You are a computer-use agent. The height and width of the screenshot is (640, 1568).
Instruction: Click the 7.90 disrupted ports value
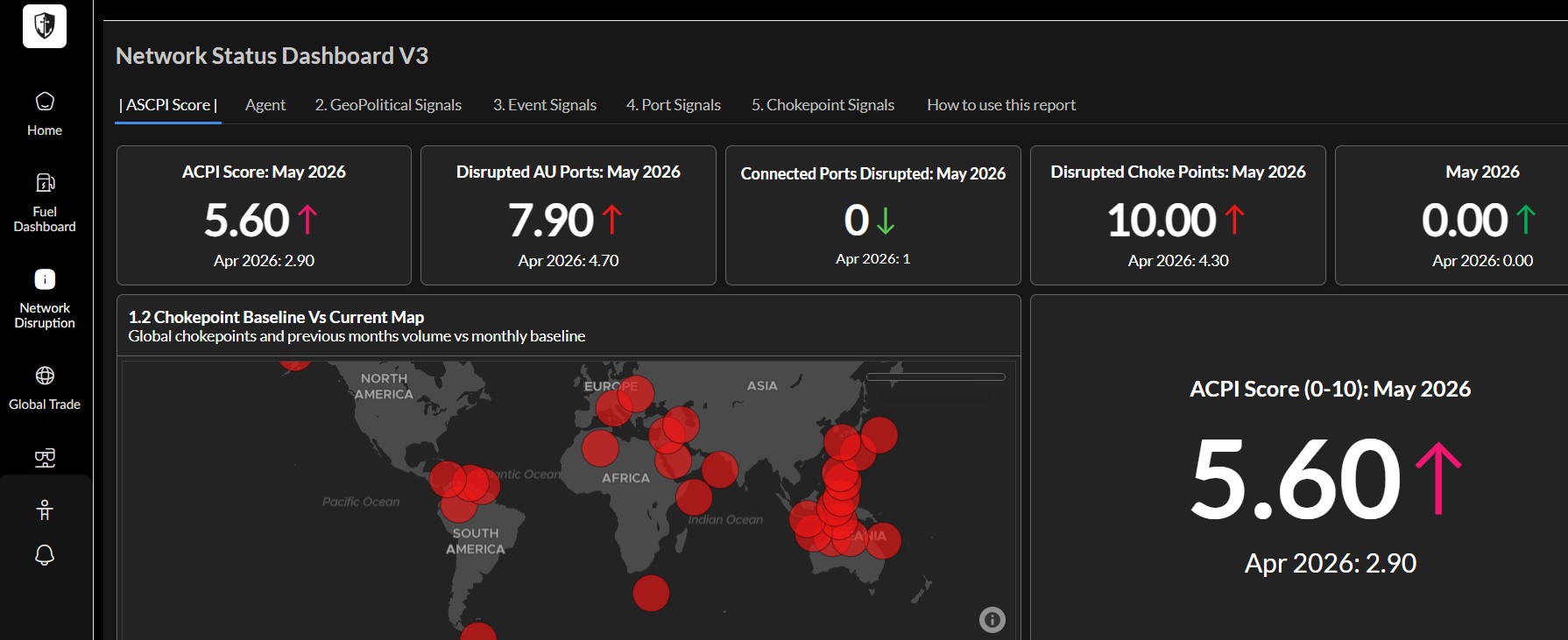551,220
